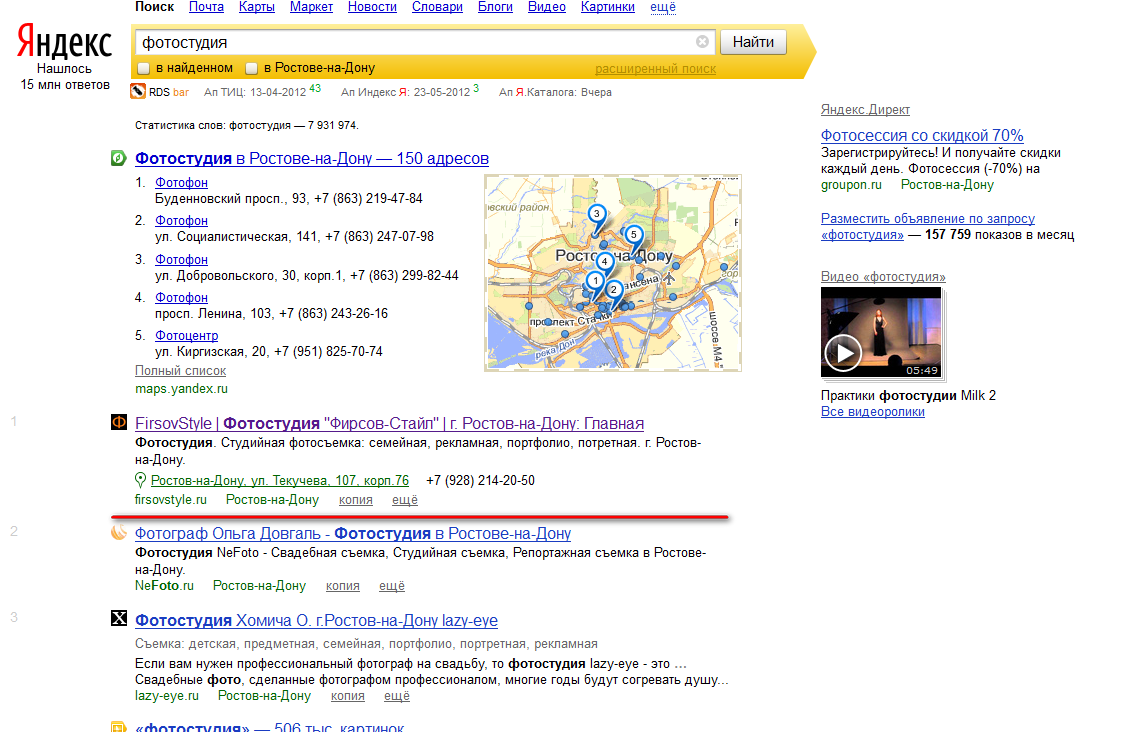Tick the "в Ростове-на-Дону" checkbox
This screenshot has height=732, width=1131.
tap(252, 69)
